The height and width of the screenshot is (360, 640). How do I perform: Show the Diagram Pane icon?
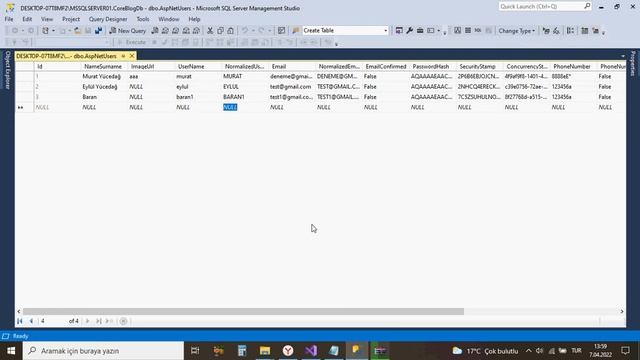pos(458,31)
